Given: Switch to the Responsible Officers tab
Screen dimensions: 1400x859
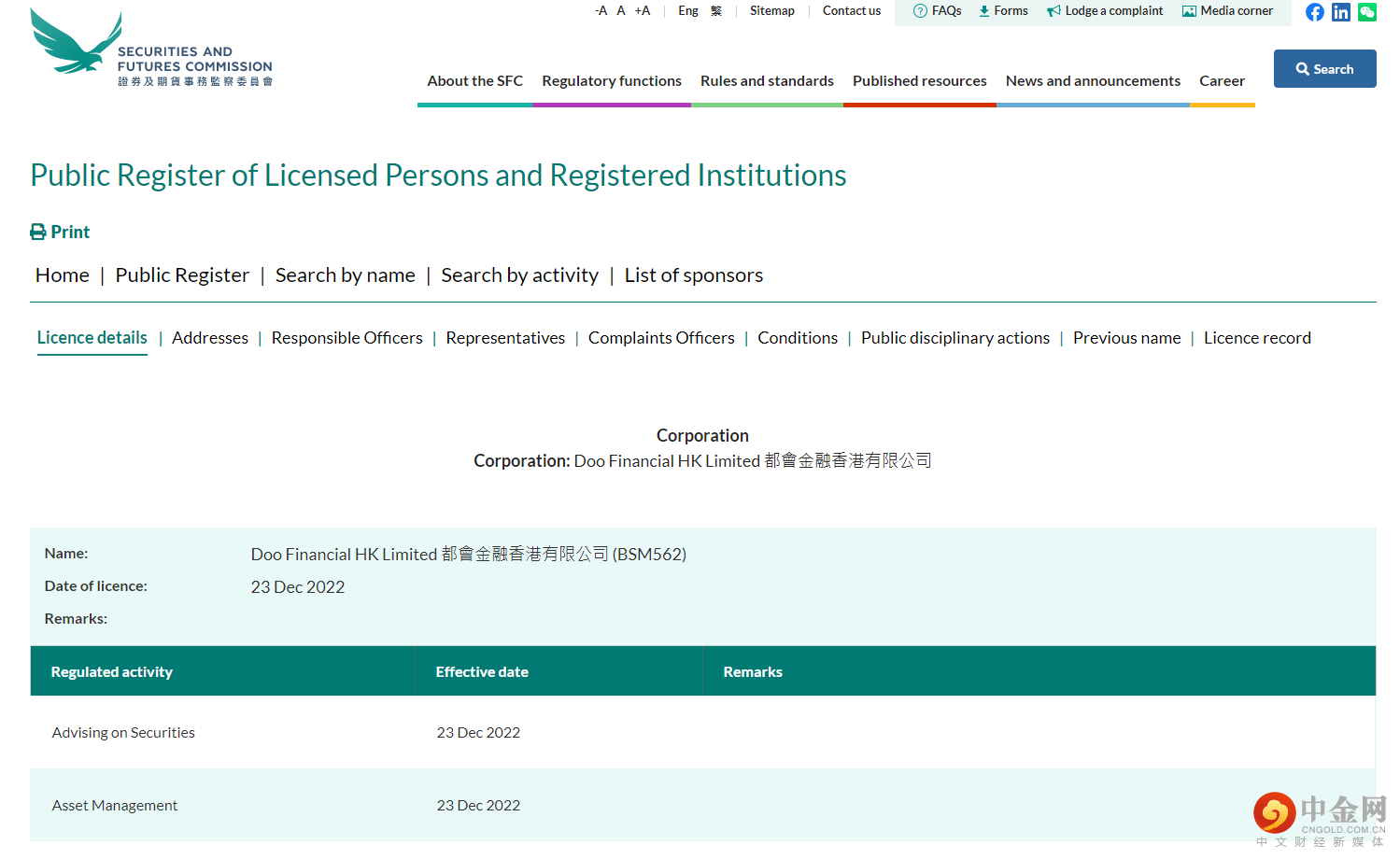Looking at the screenshot, I should (x=346, y=338).
